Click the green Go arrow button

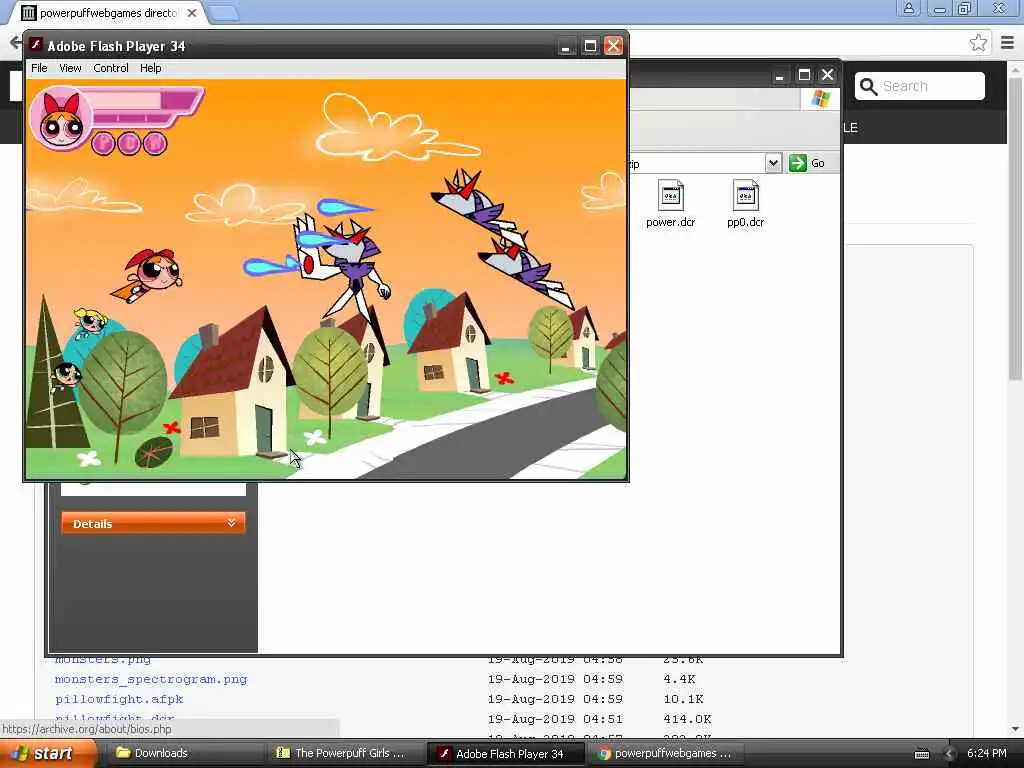797,163
